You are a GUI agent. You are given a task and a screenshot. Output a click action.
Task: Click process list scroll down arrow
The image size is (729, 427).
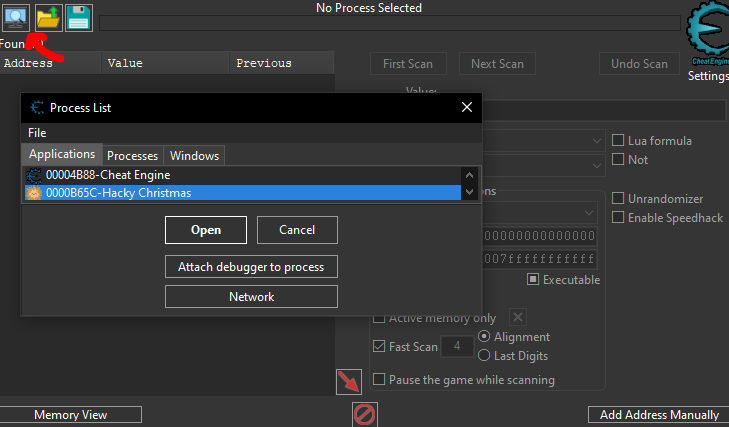click(469, 192)
